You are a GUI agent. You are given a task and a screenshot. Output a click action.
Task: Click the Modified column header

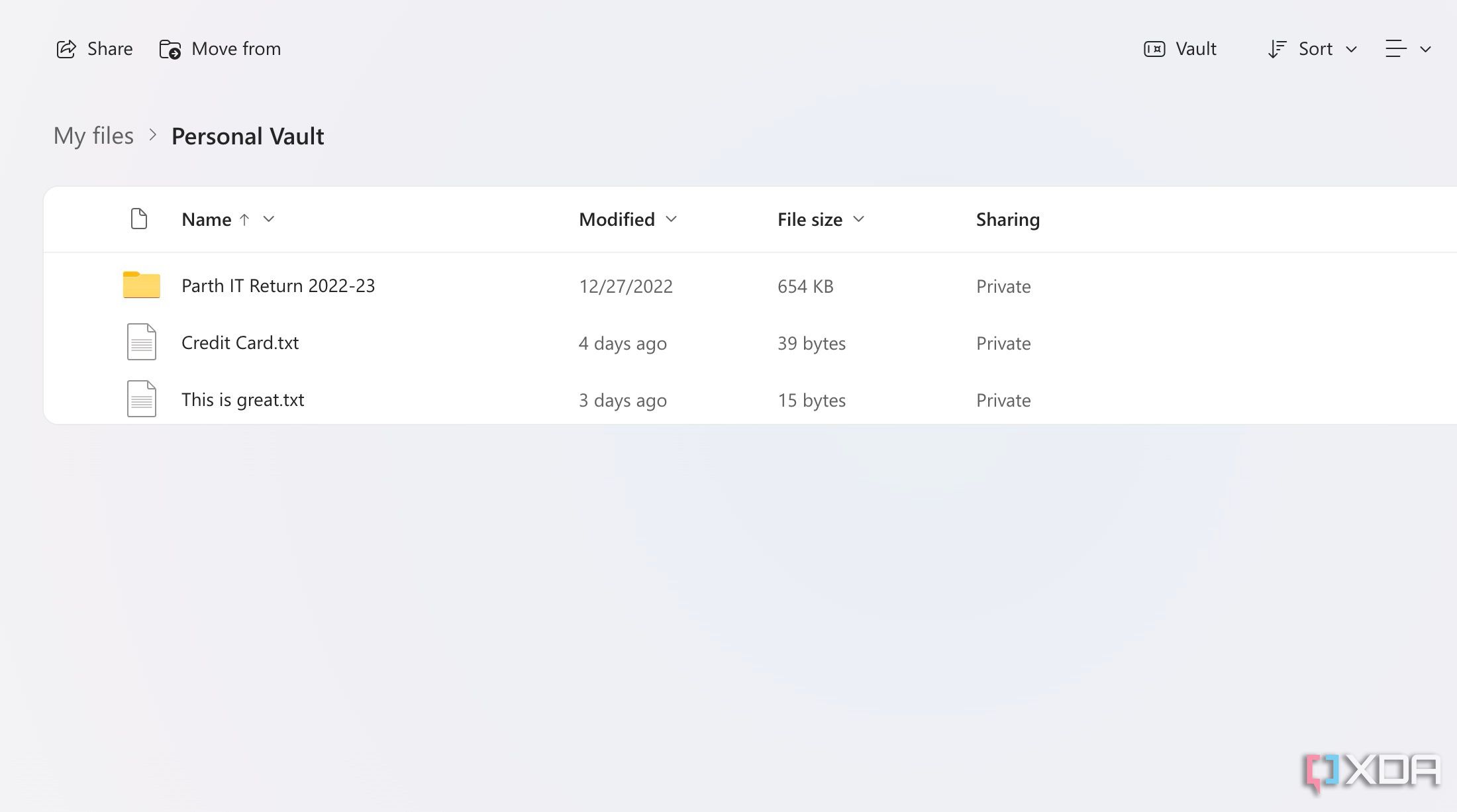coord(617,219)
